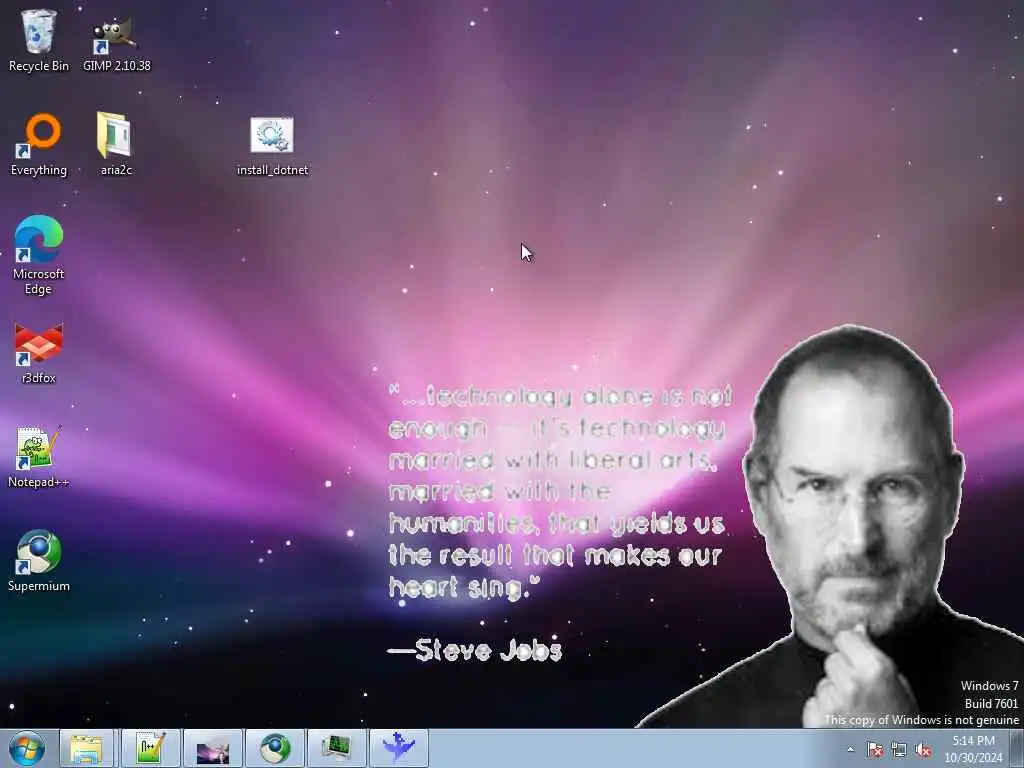Open Windows Explorer from the taskbar

point(86,748)
